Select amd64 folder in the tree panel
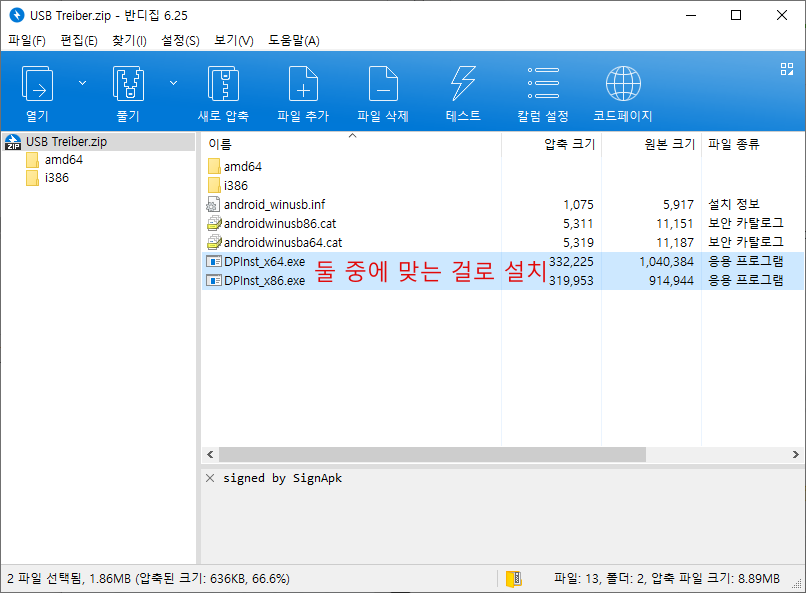The image size is (806, 593). click(64, 160)
